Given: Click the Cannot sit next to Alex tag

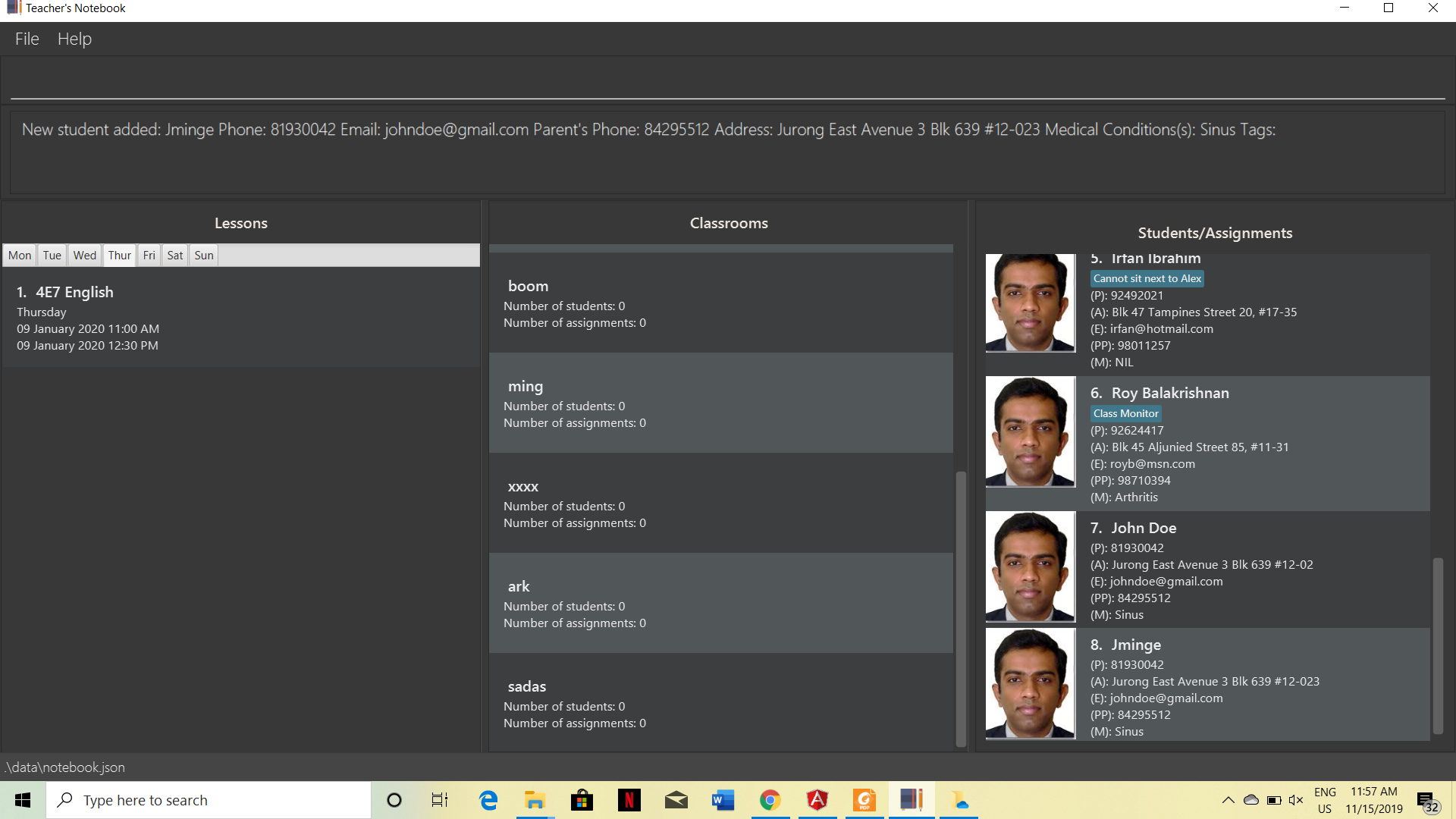Looking at the screenshot, I should coord(1147,279).
